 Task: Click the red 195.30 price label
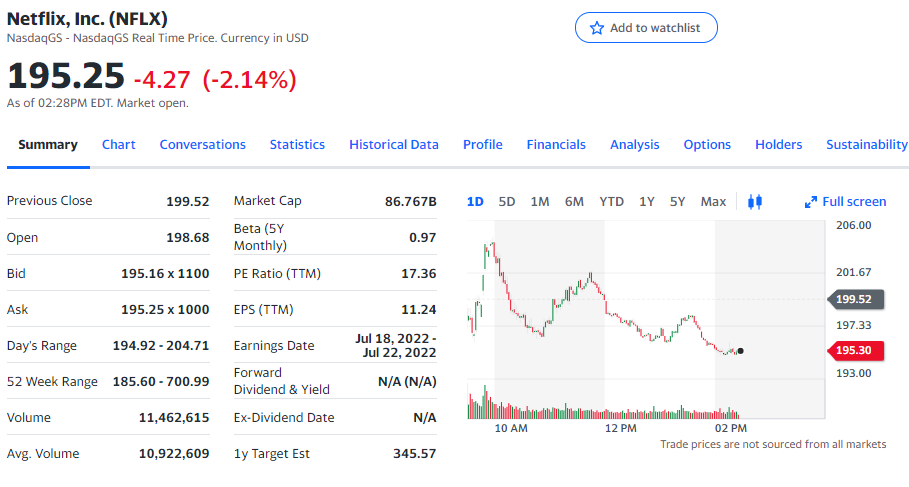click(856, 350)
